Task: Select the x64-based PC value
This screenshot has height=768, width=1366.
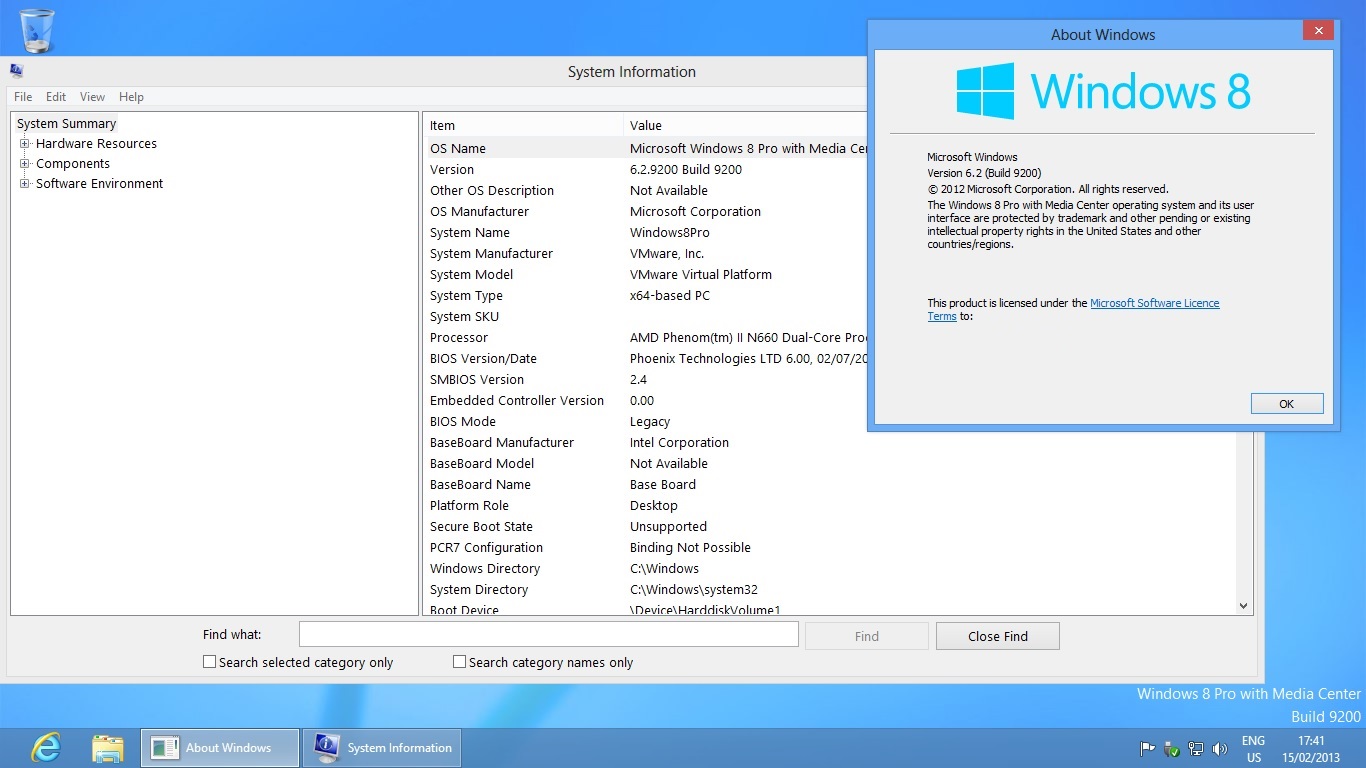Action: click(670, 295)
